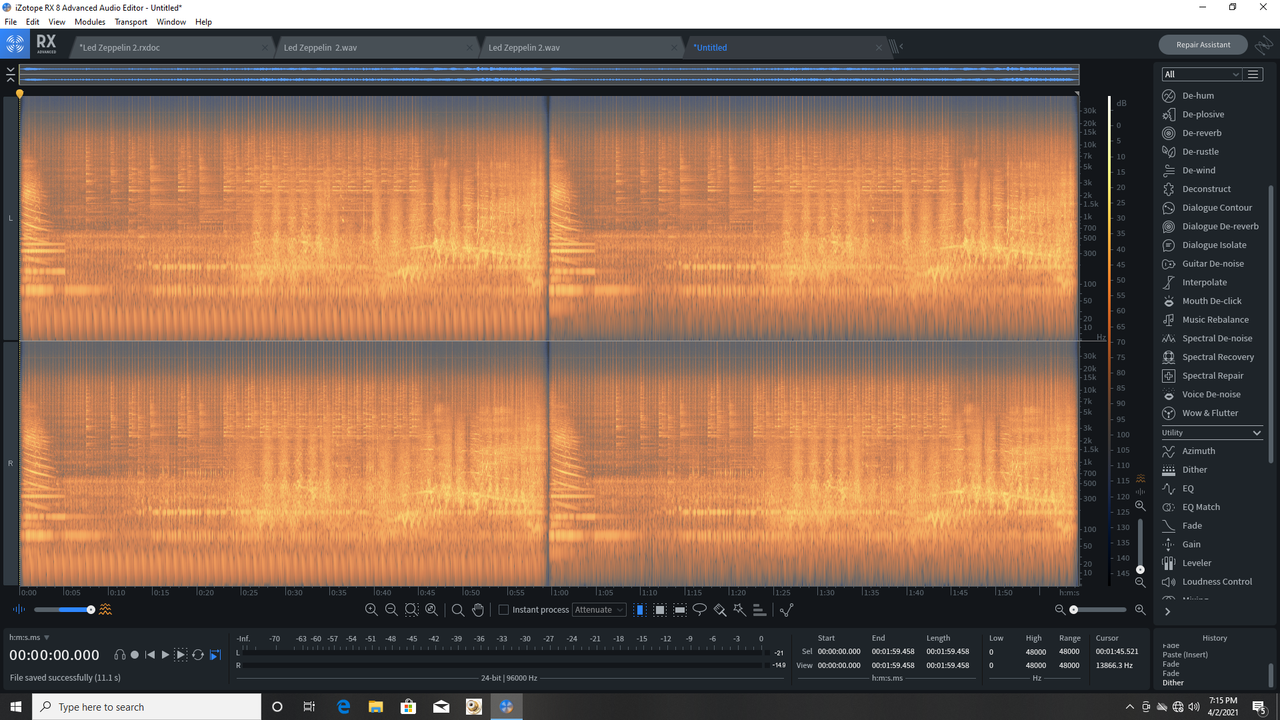Toggle loop playback
1280x720 pixels.
[x=198, y=655]
